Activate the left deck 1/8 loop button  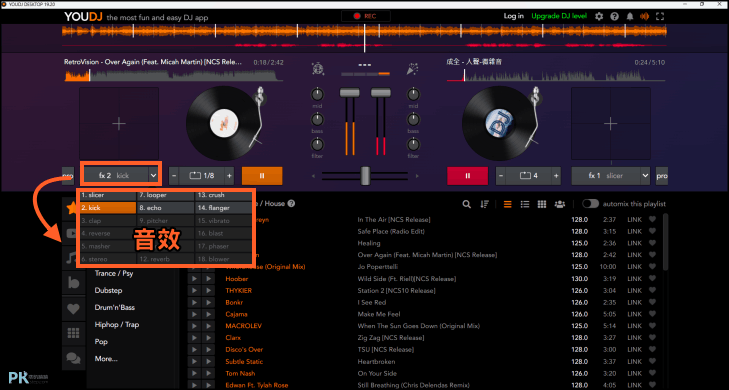click(202, 176)
